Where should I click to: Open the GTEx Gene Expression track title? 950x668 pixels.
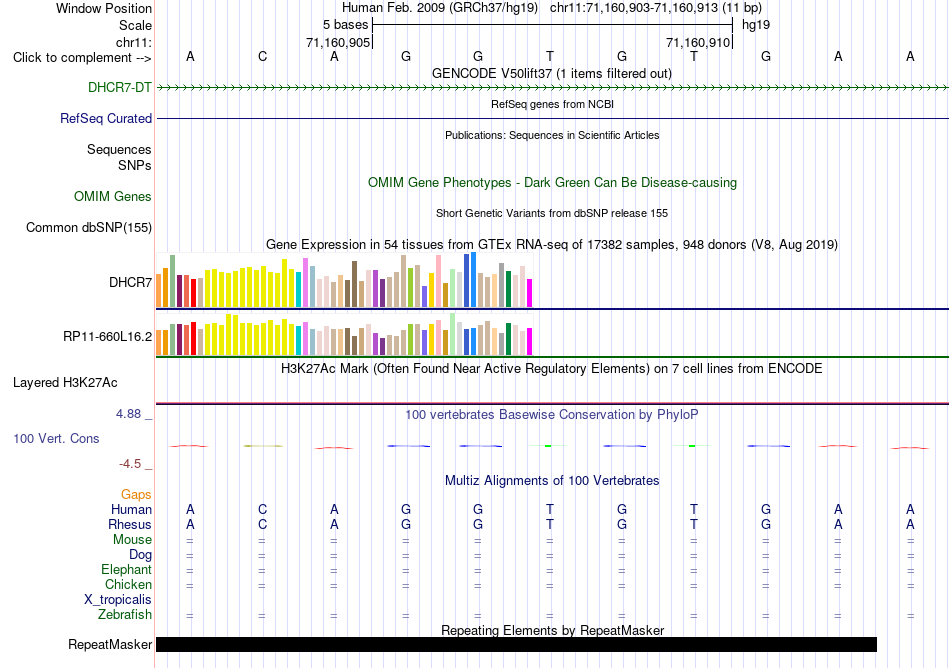(552, 245)
